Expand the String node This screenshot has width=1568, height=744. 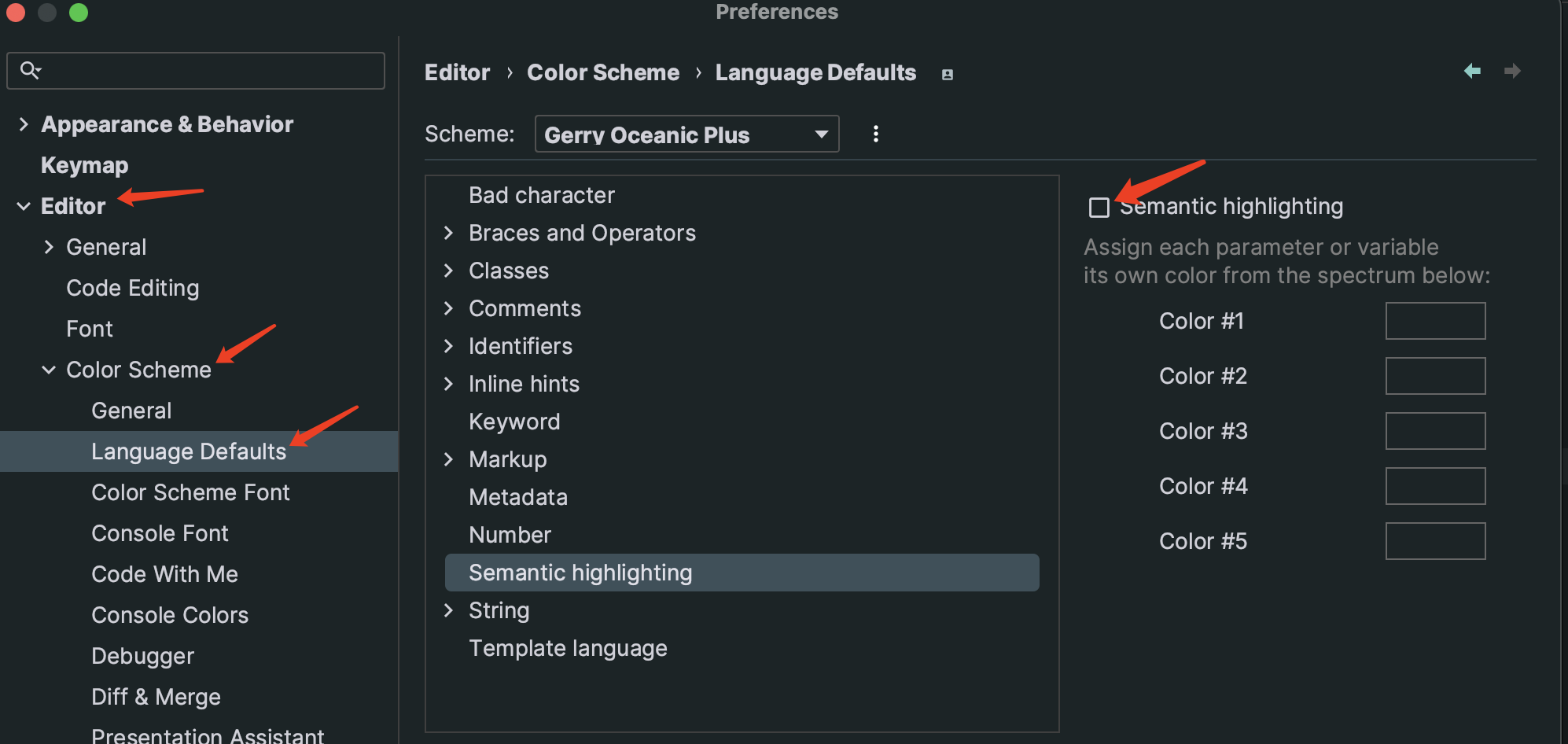pyautogui.click(x=449, y=610)
